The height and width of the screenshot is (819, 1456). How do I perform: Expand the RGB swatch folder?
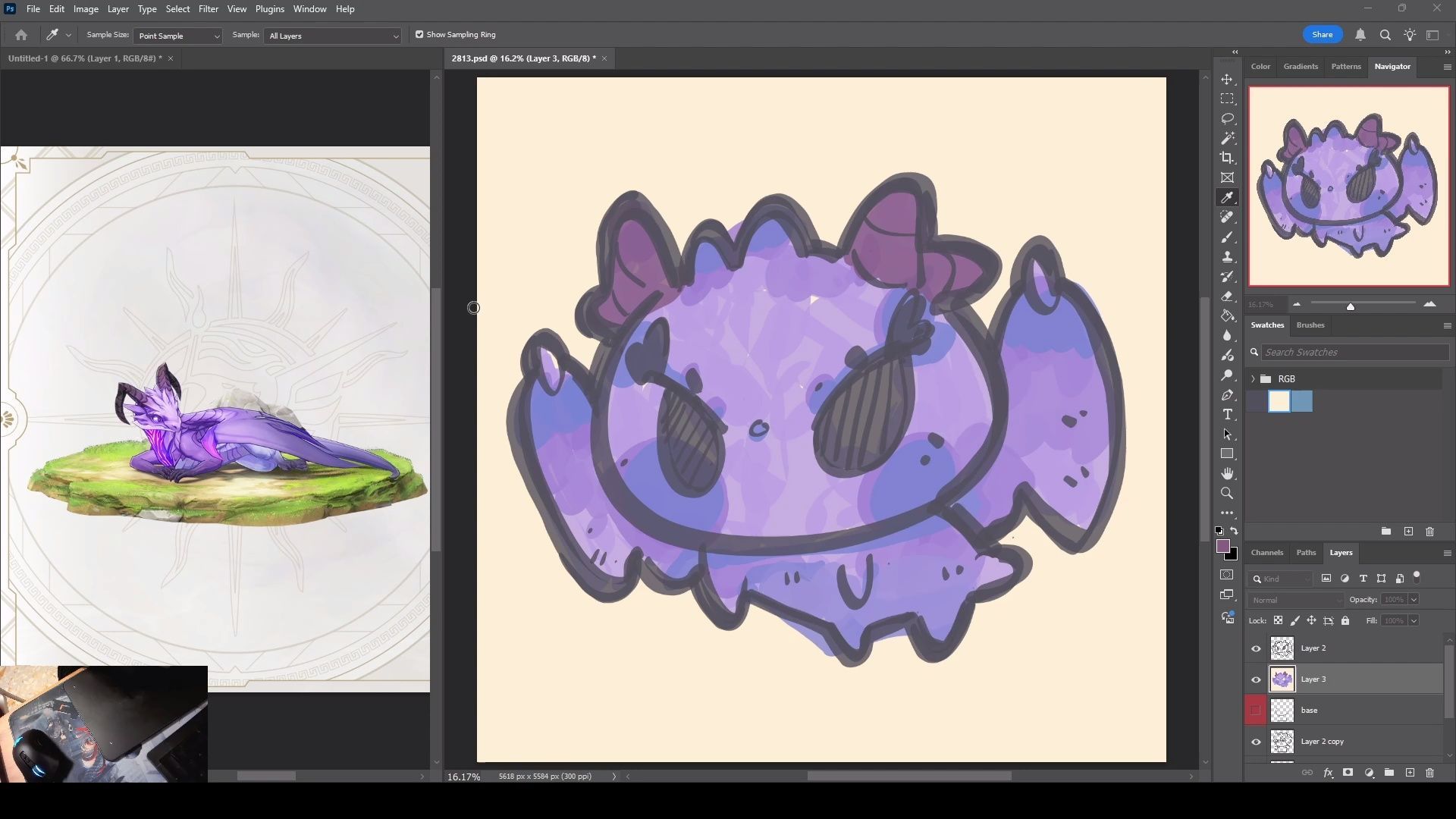click(1253, 379)
